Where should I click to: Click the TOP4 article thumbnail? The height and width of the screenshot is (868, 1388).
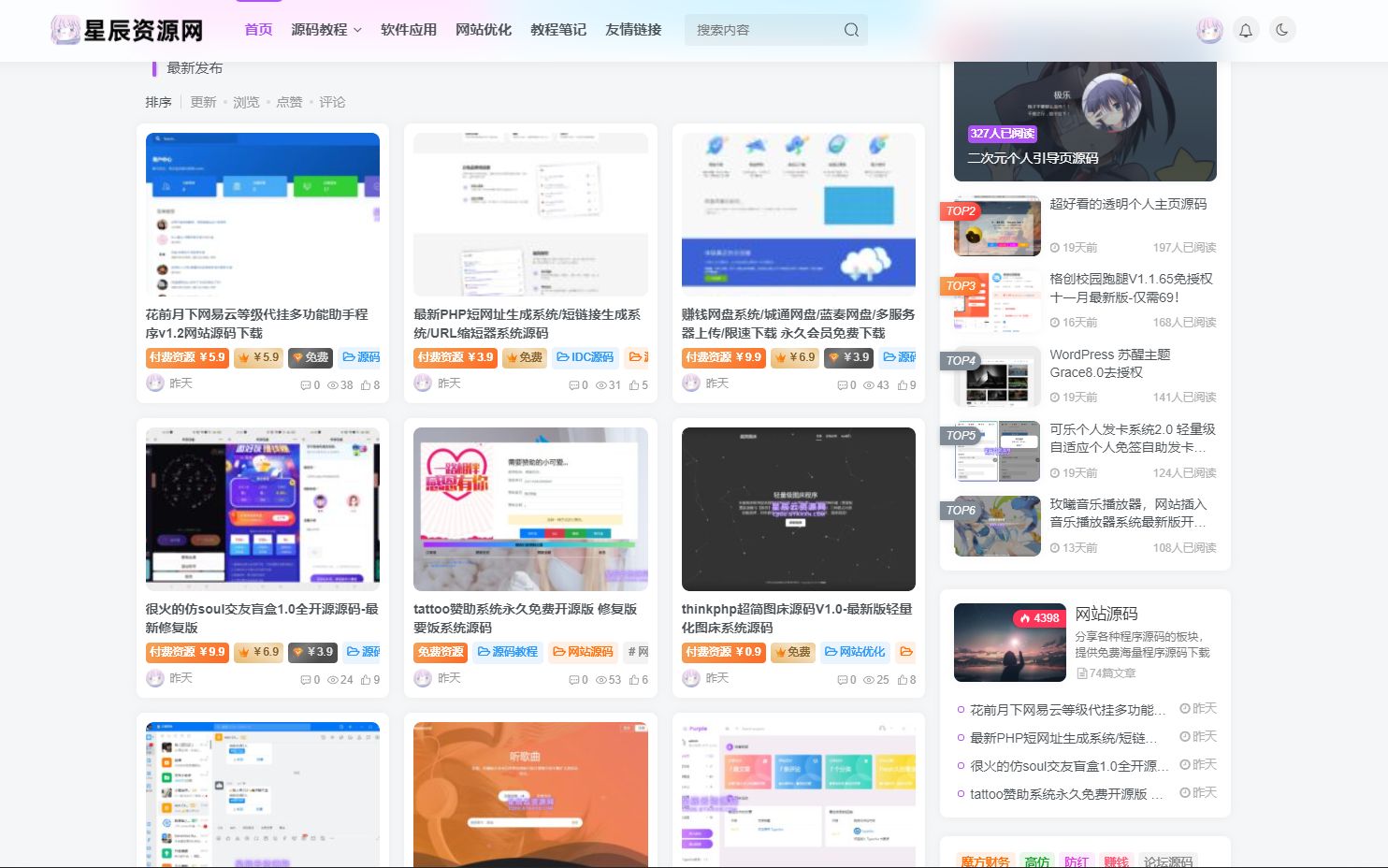(x=997, y=376)
